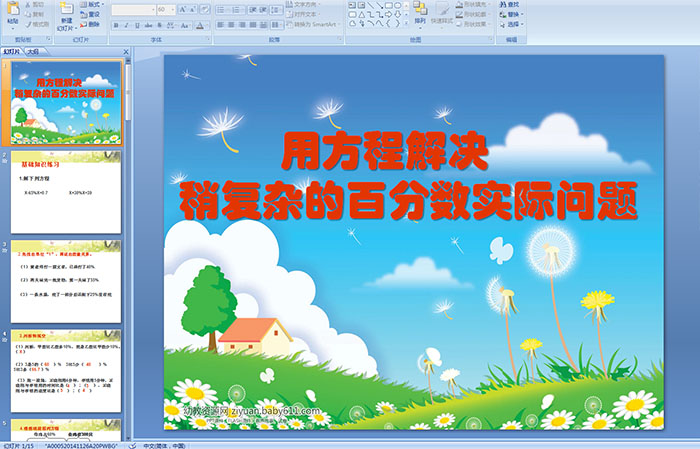
Task: Switch to the Slides (幻灯片) pane tab
Action: [x=12, y=52]
